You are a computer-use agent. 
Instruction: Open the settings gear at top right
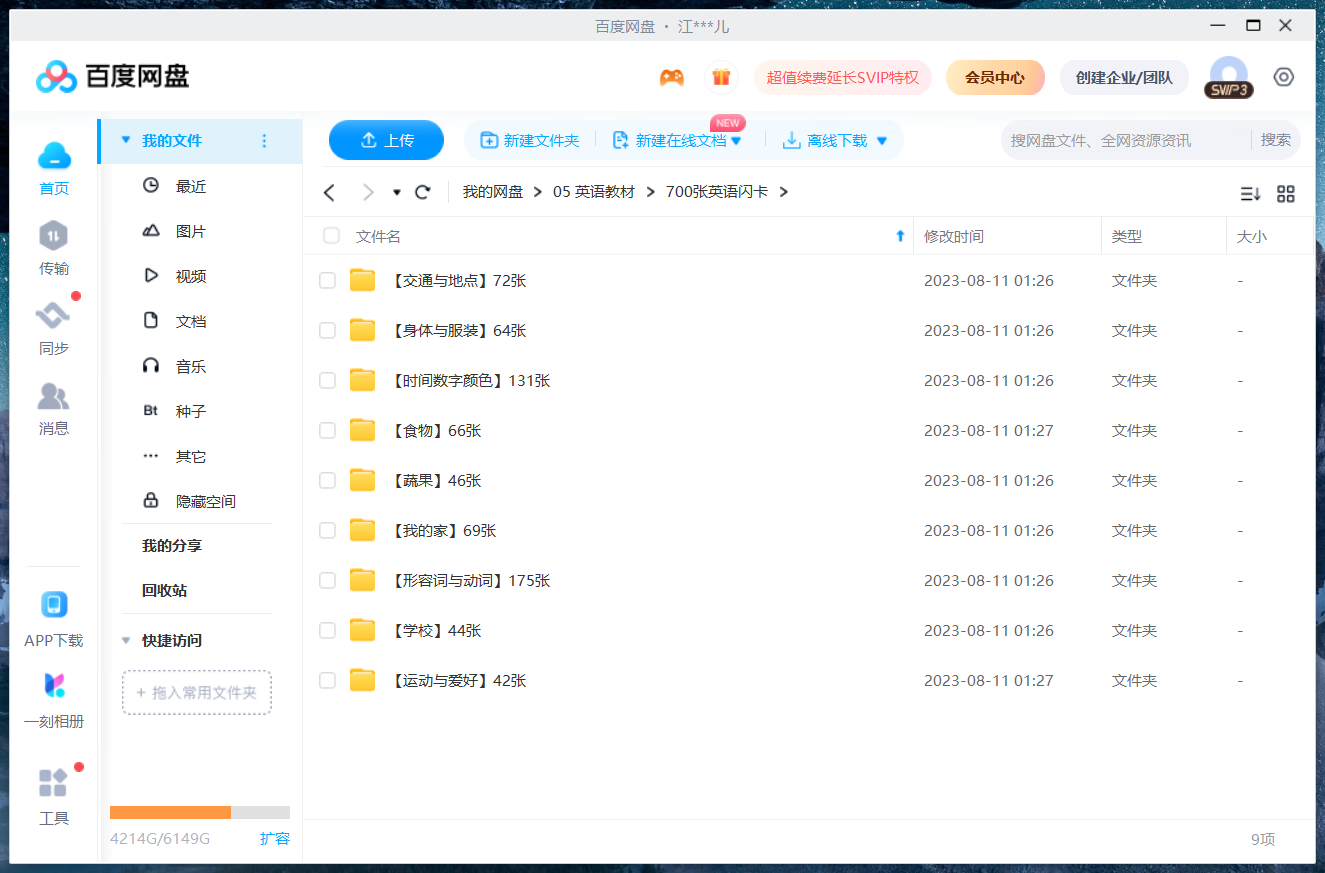tap(1284, 76)
